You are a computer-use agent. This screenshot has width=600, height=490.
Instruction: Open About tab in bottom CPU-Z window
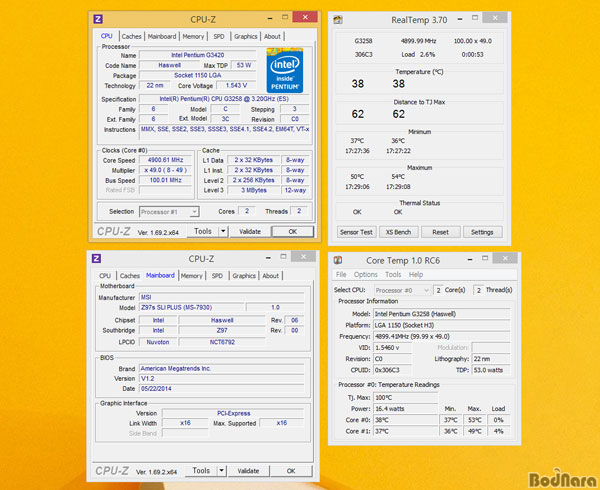tap(271, 275)
